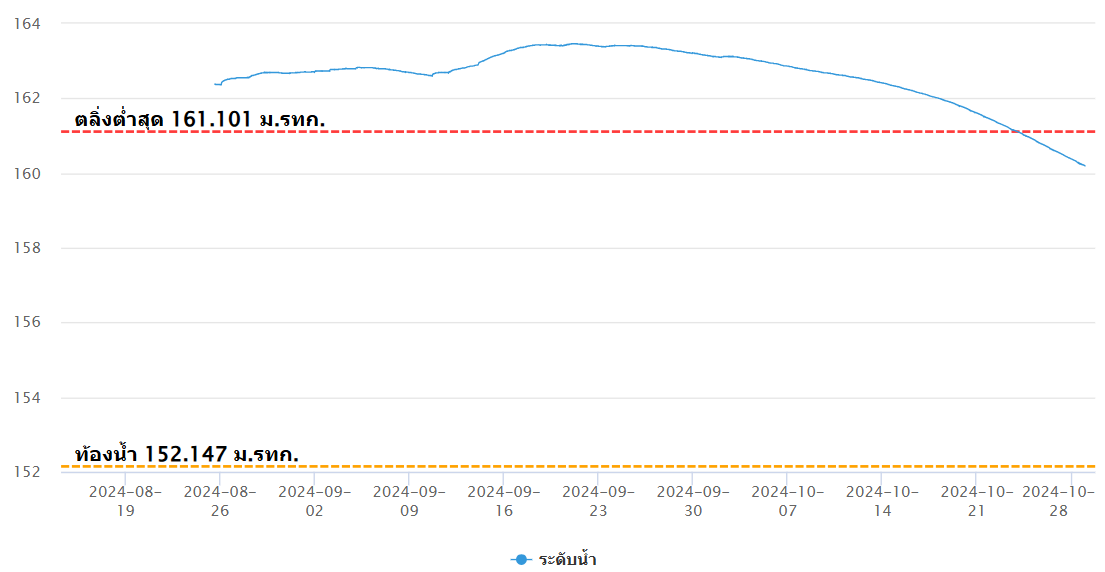Select the 2024-10-21 date axis label

coord(977,502)
